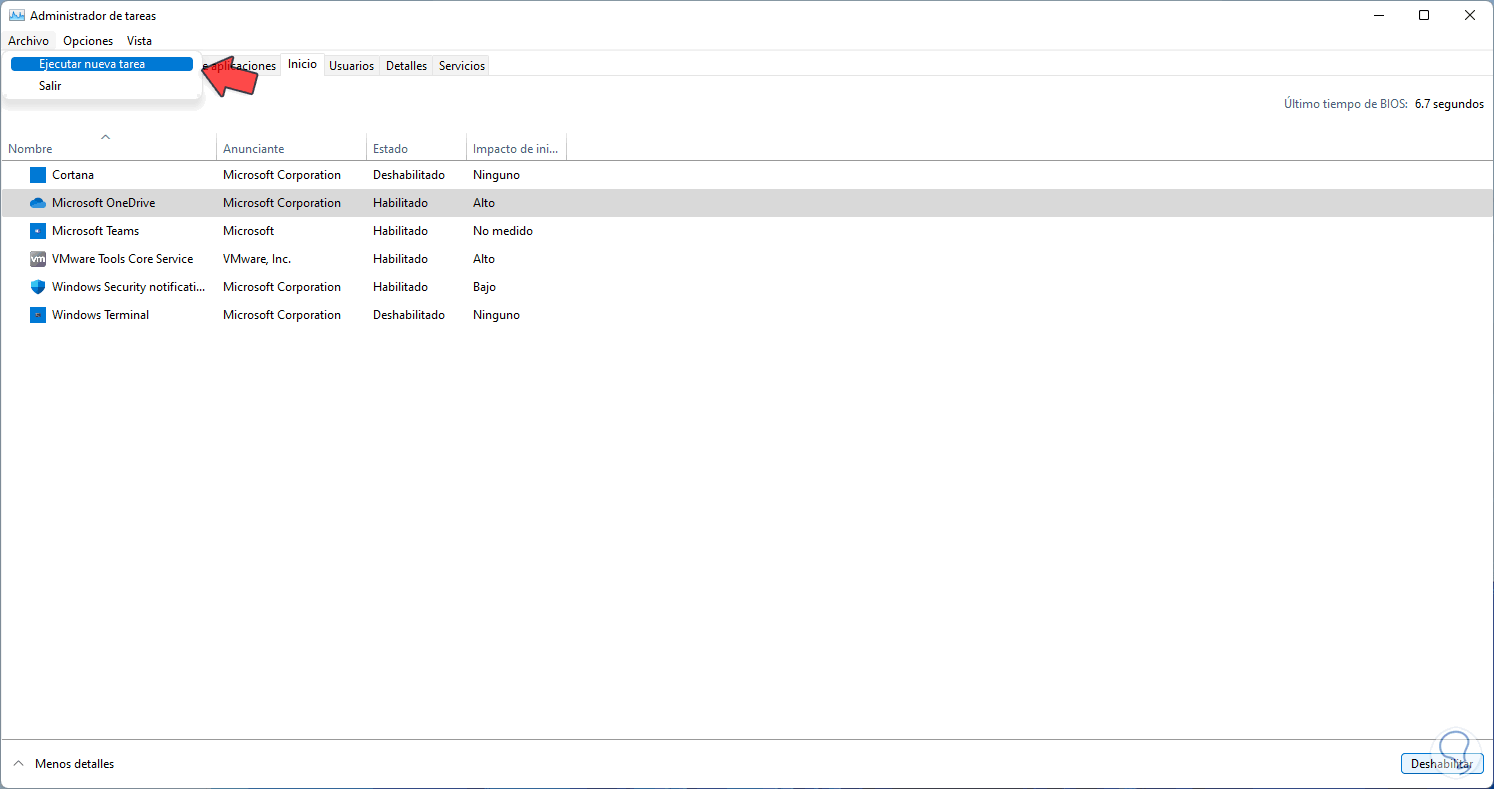1494x789 pixels.
Task: Click Microsoft Teams' Habilitado status cell
Action: click(x=400, y=231)
